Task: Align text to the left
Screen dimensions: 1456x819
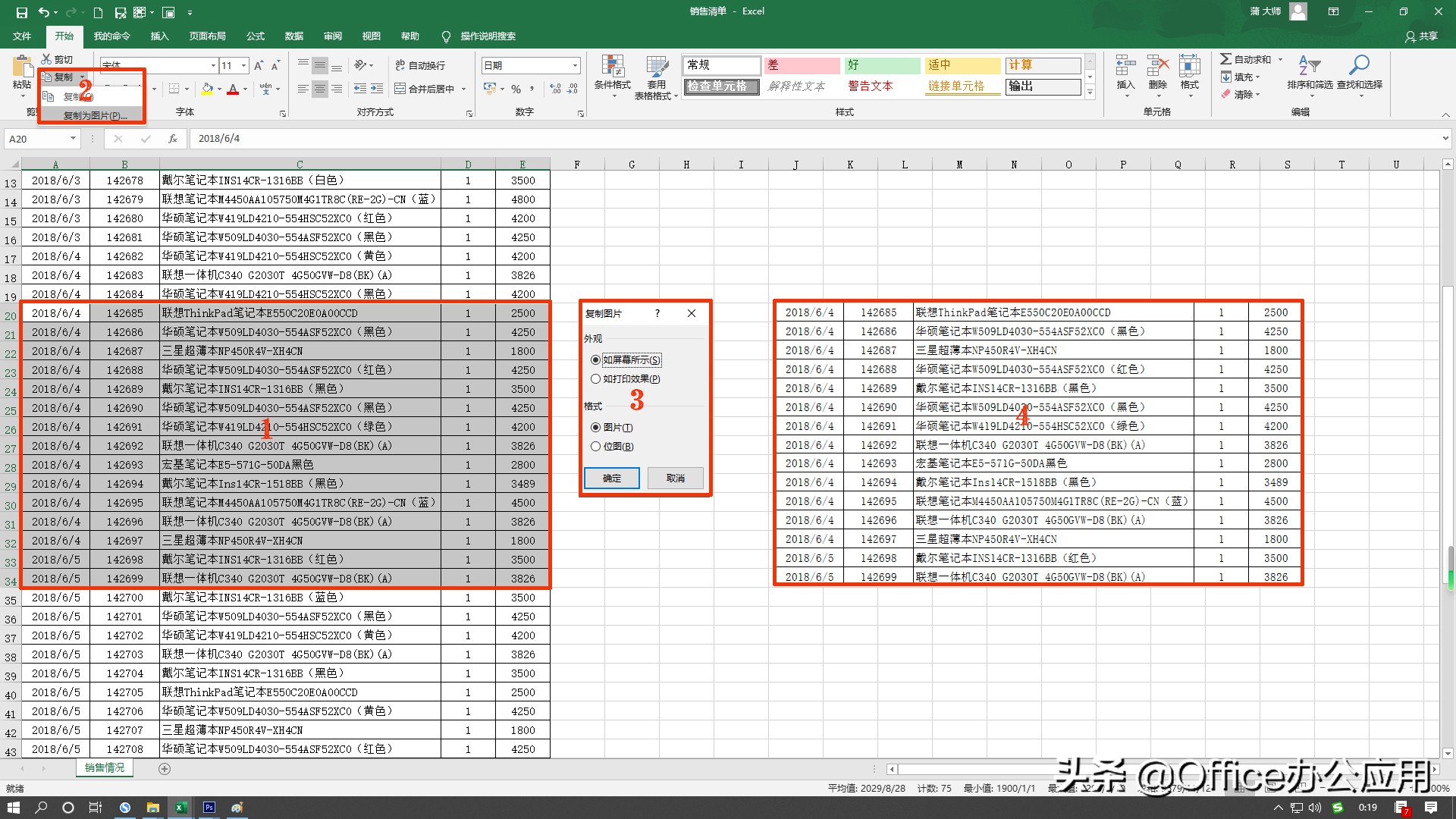Action: pos(303,89)
